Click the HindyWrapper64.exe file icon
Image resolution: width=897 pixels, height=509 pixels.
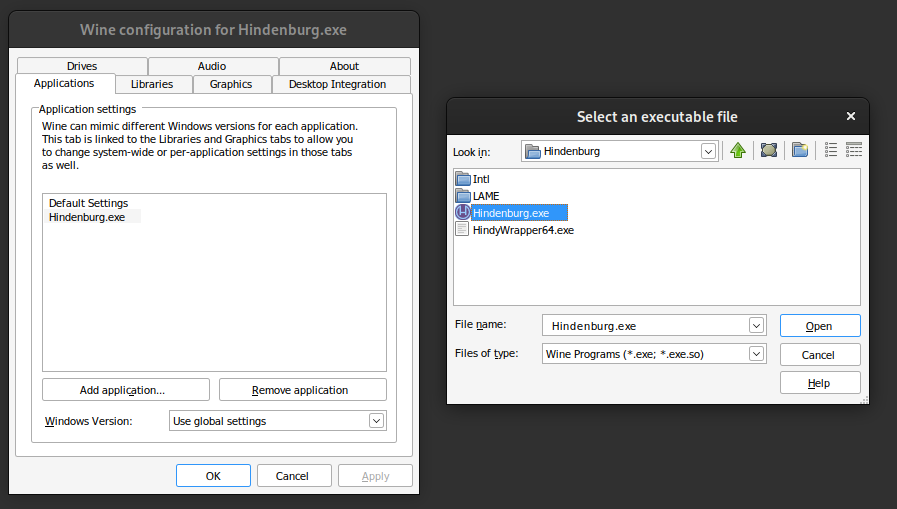pos(462,229)
